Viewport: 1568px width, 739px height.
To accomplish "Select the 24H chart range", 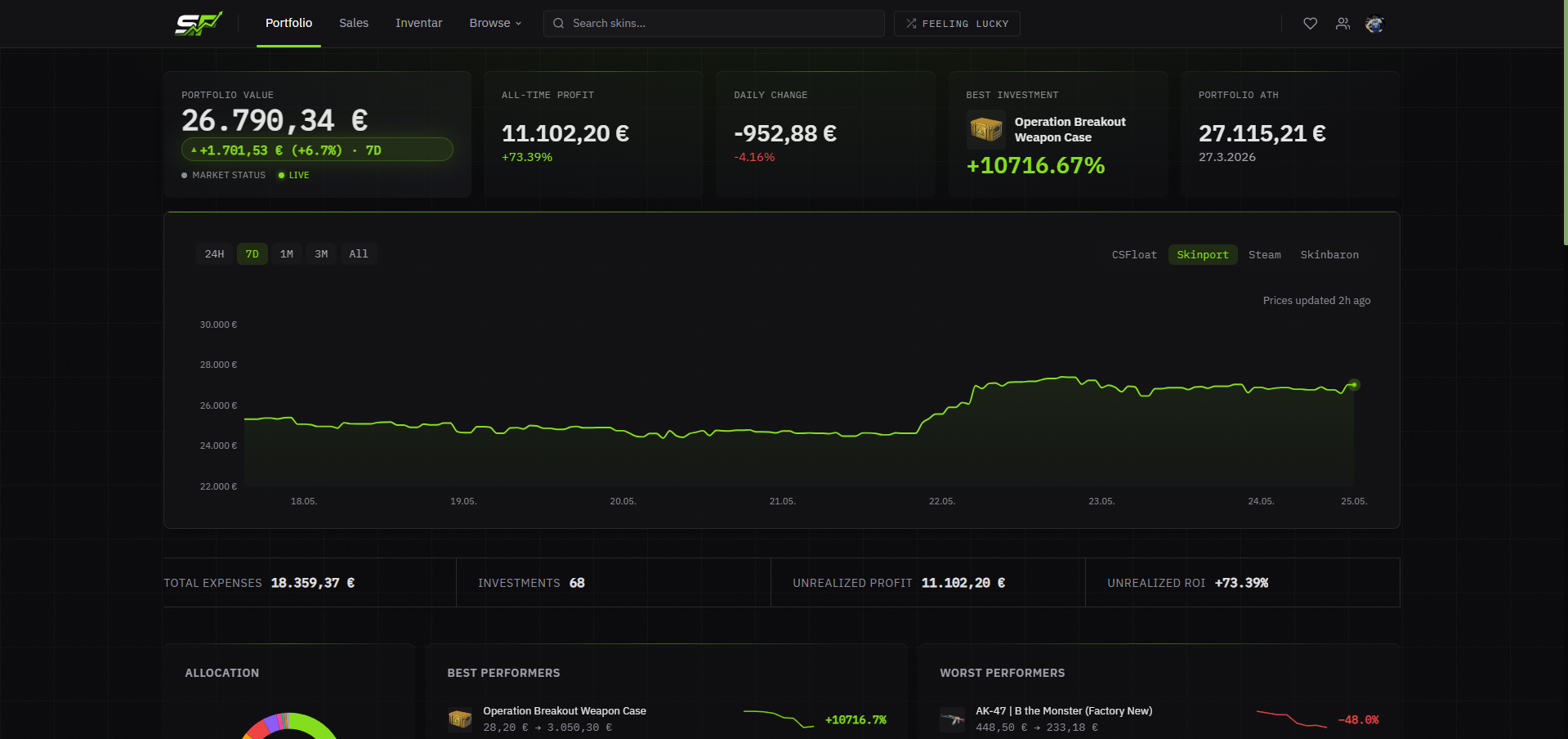I will (214, 254).
